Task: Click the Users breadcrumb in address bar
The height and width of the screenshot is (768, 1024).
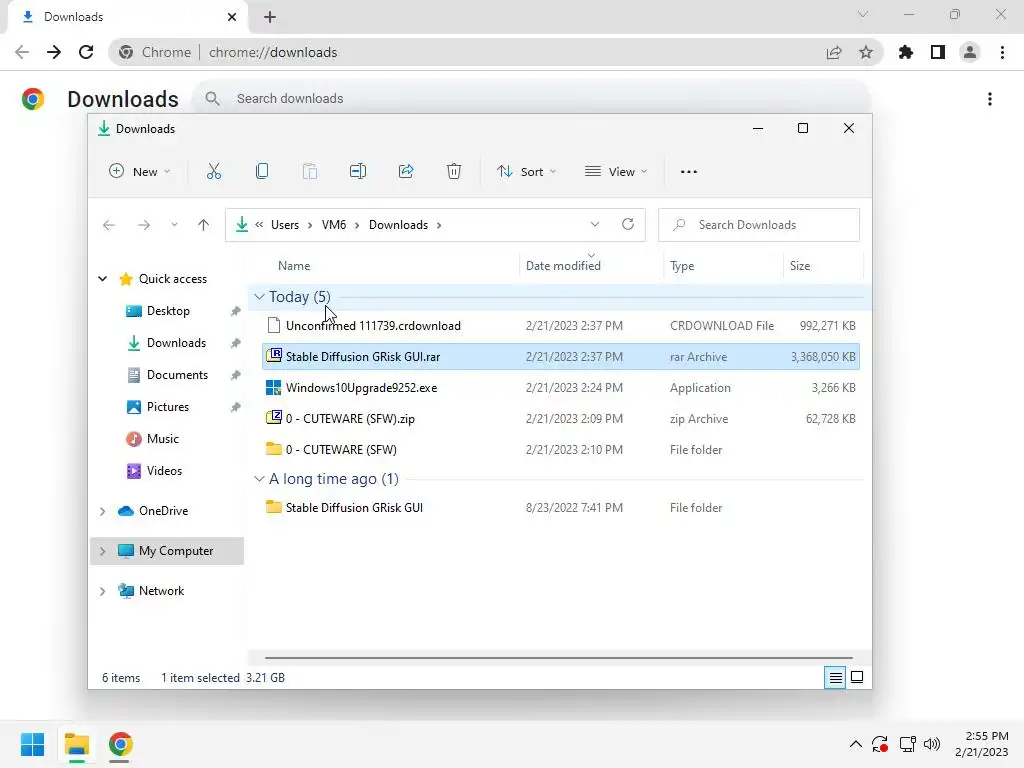Action: [285, 225]
